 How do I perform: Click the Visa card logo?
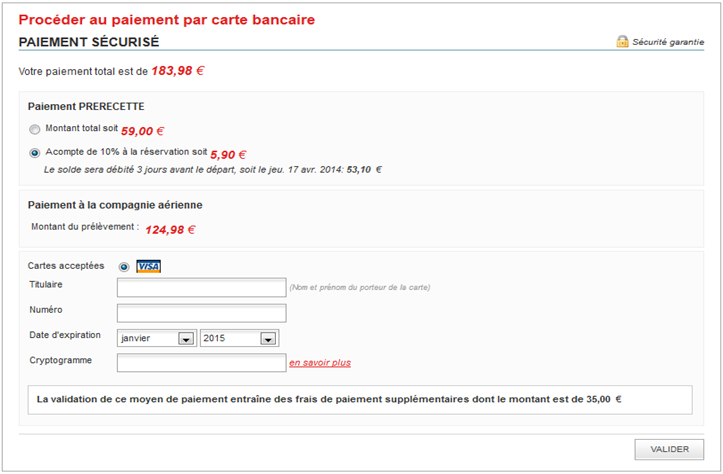(149, 266)
